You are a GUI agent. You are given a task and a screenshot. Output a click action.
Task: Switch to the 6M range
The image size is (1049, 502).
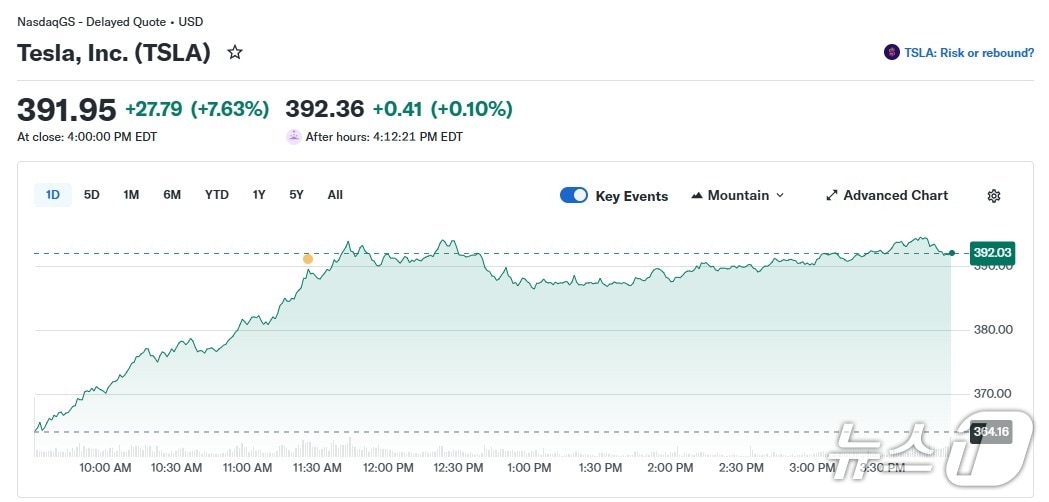[x=172, y=195]
